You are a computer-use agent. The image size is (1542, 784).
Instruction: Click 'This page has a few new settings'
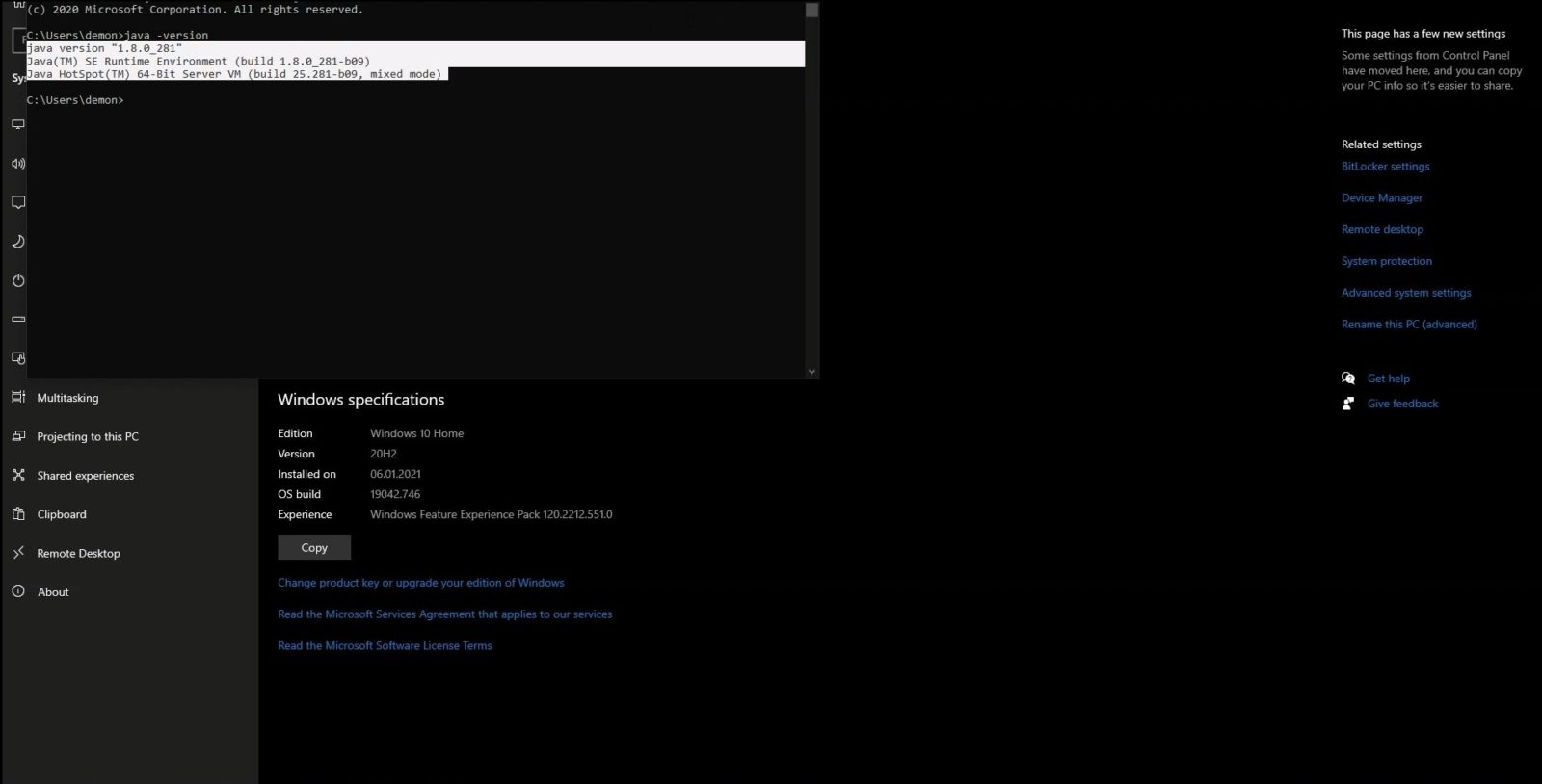click(x=1423, y=34)
